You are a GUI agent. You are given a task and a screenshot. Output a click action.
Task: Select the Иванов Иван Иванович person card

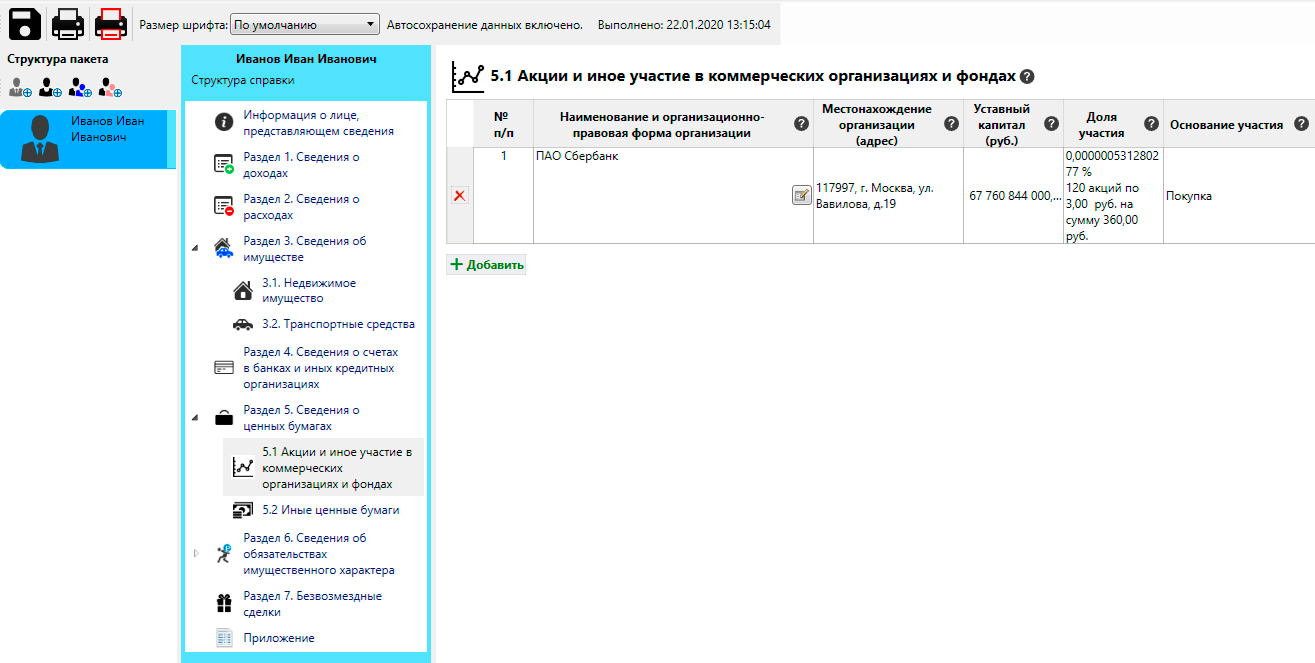88,139
